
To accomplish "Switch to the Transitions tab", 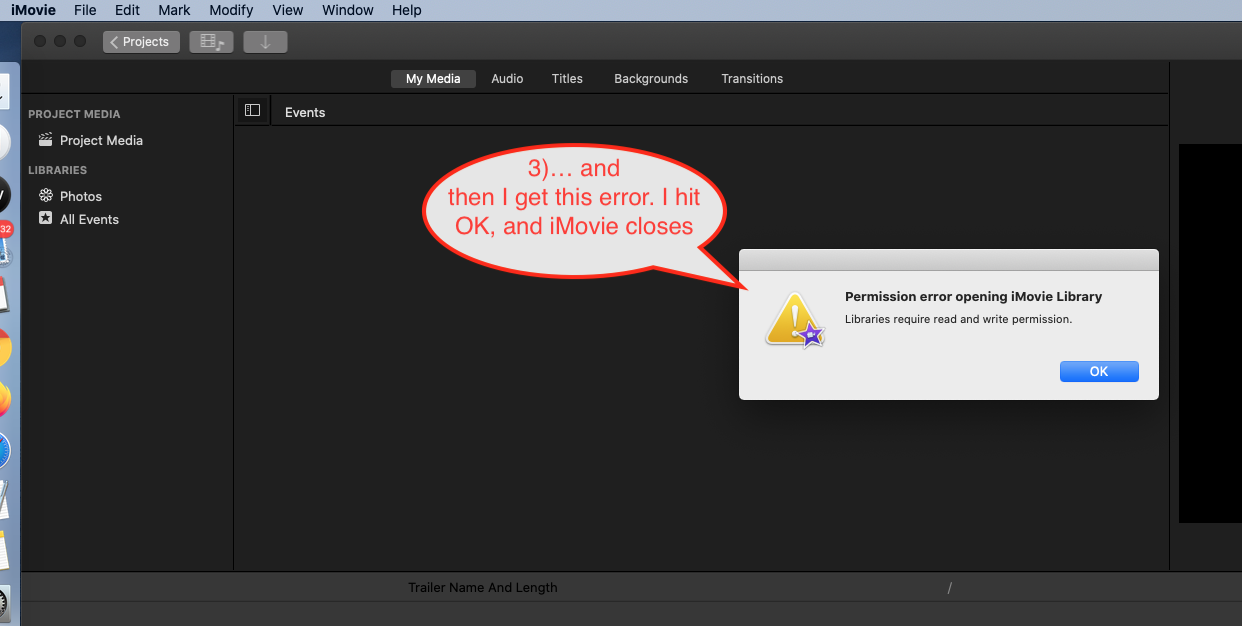I will pos(752,79).
